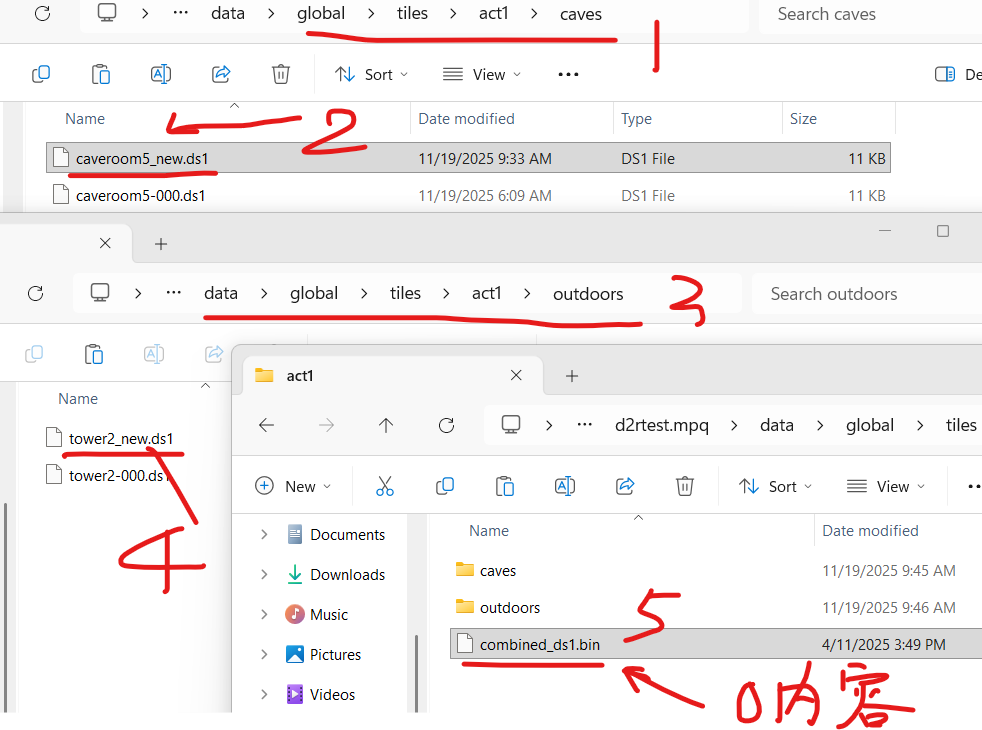Open New dropdown in act1 window

293,486
